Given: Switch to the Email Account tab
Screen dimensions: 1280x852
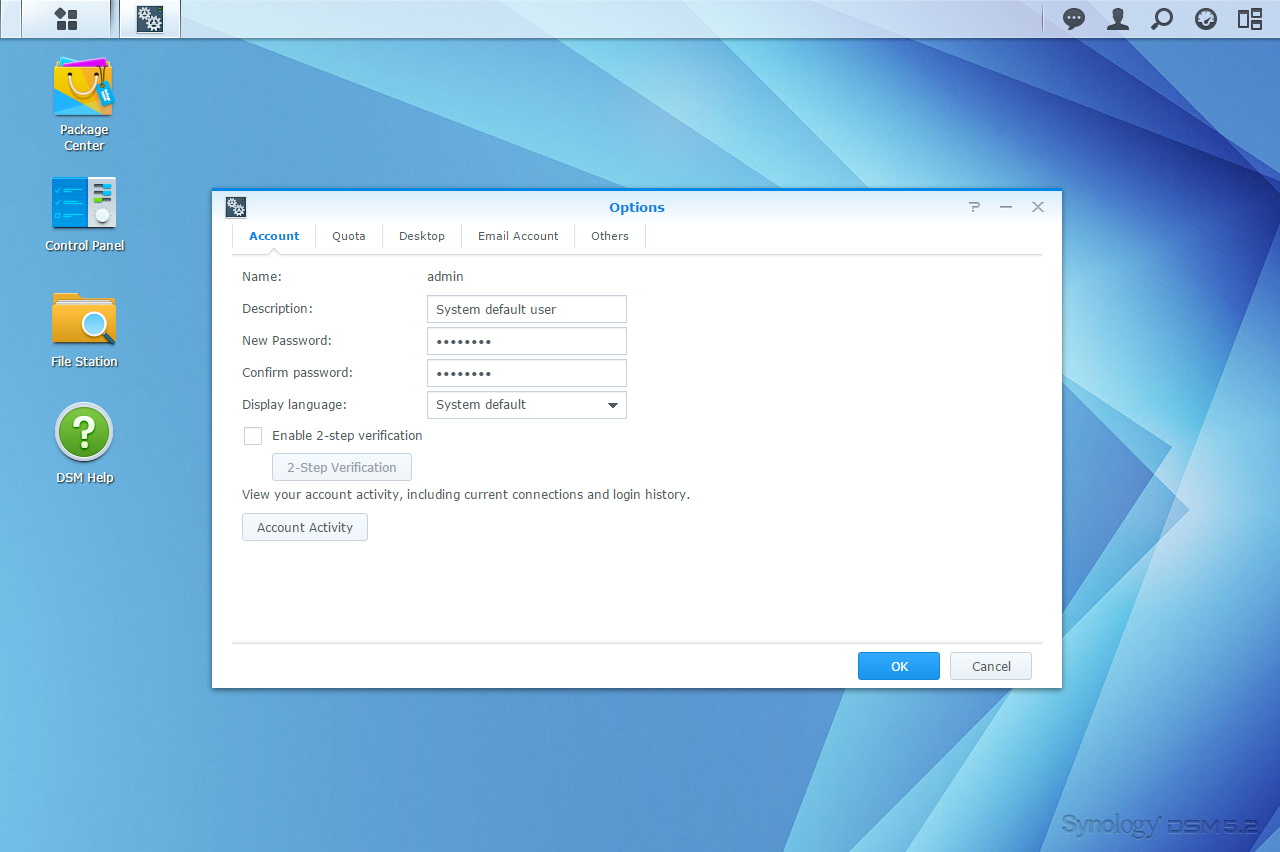Looking at the screenshot, I should point(518,236).
